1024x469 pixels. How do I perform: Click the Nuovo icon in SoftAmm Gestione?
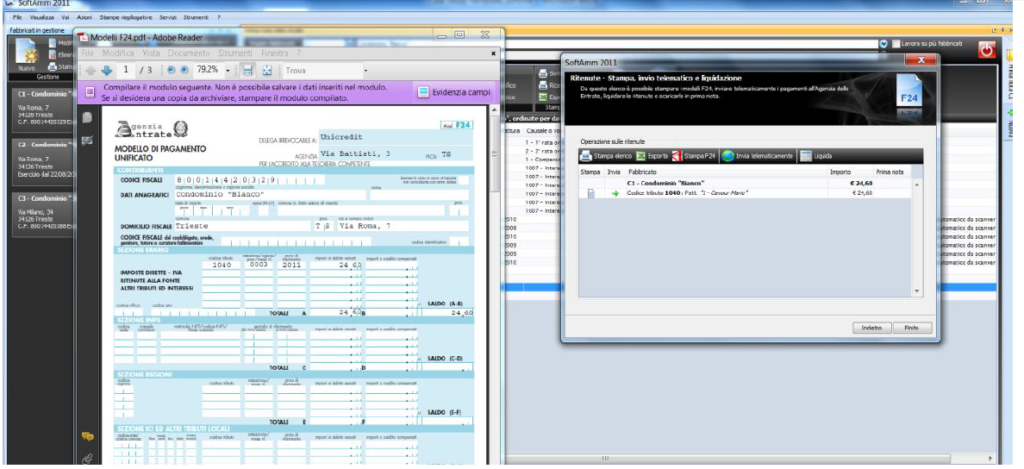tap(27, 54)
